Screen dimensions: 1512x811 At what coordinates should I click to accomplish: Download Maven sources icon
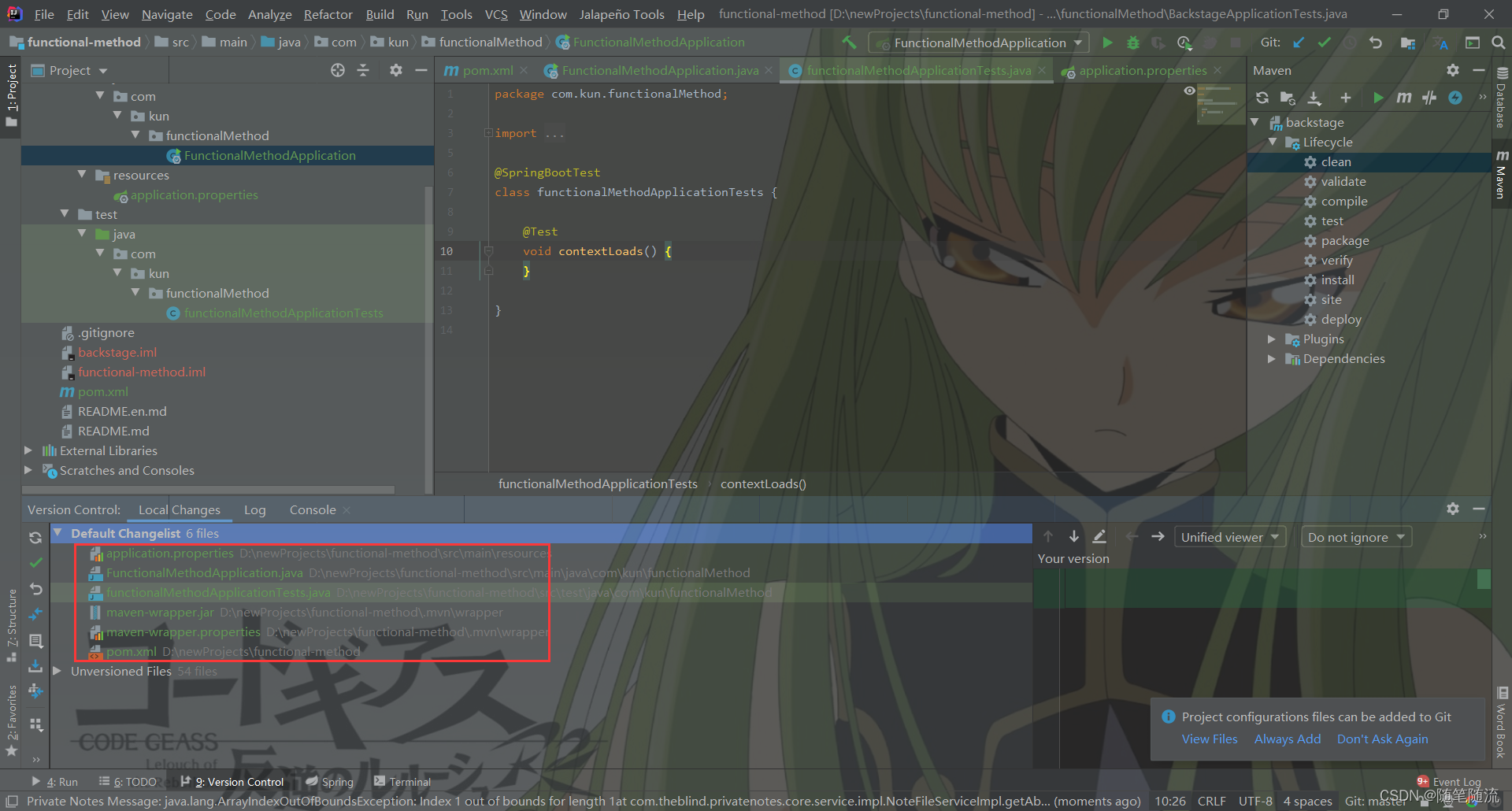[1314, 98]
